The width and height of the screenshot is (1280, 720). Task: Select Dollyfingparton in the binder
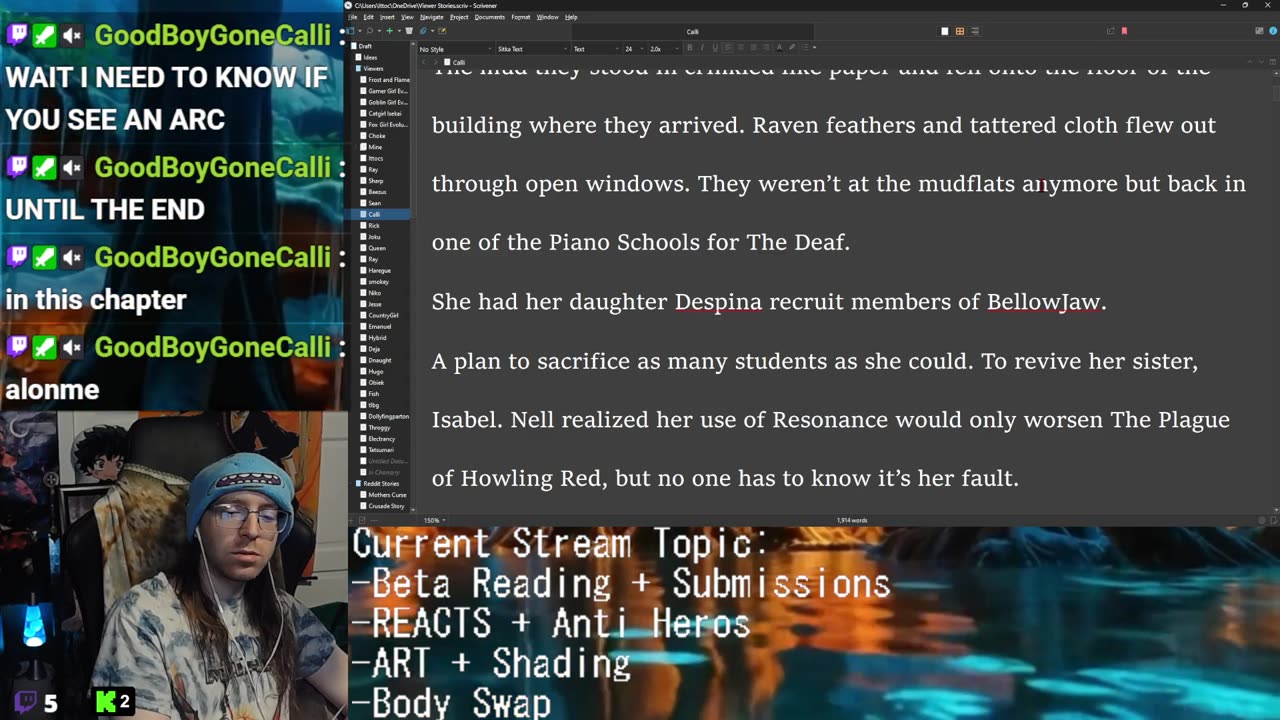(388, 416)
